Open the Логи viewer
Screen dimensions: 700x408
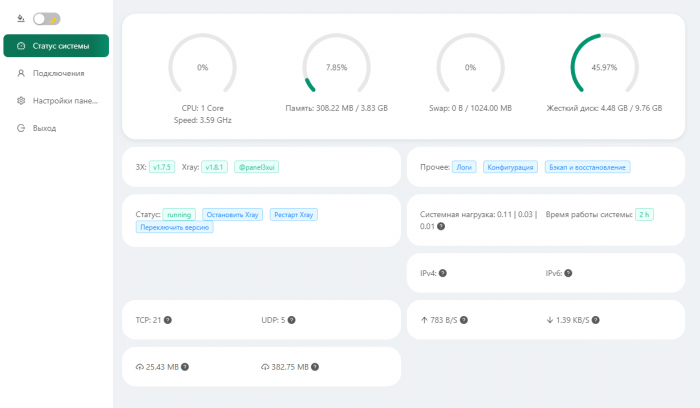coord(464,167)
